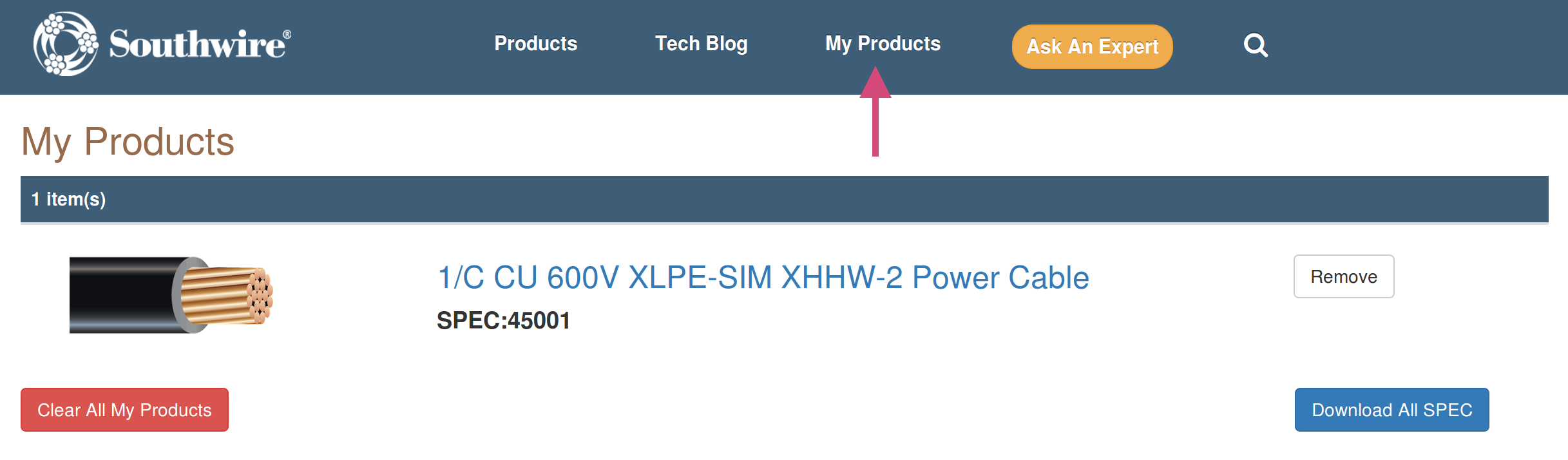Click the power cable product thumbnail

click(171, 295)
